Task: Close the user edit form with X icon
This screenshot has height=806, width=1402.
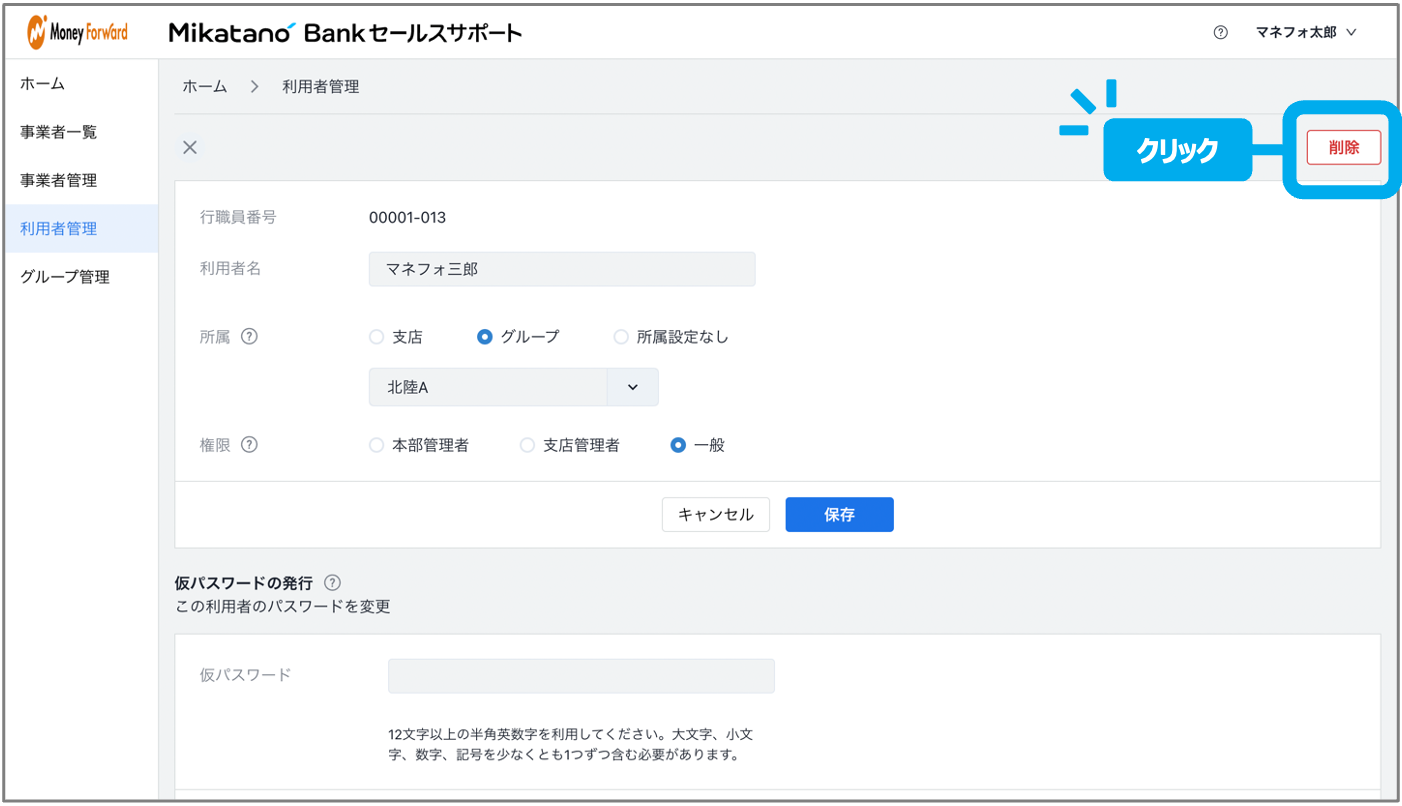Action: (x=190, y=148)
